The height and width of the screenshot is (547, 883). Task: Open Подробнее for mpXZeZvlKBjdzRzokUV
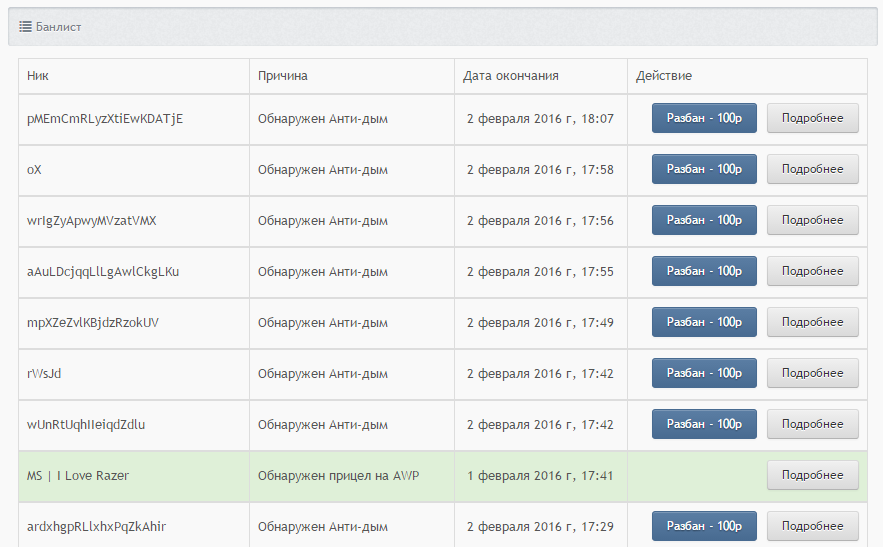click(x=813, y=322)
